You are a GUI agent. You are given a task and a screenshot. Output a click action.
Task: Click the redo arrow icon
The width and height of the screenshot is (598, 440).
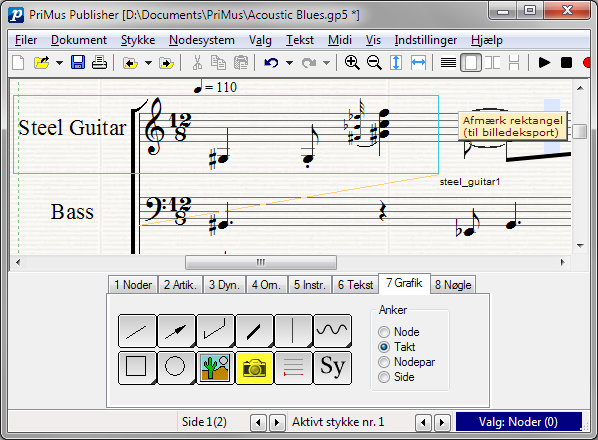[x=309, y=63]
